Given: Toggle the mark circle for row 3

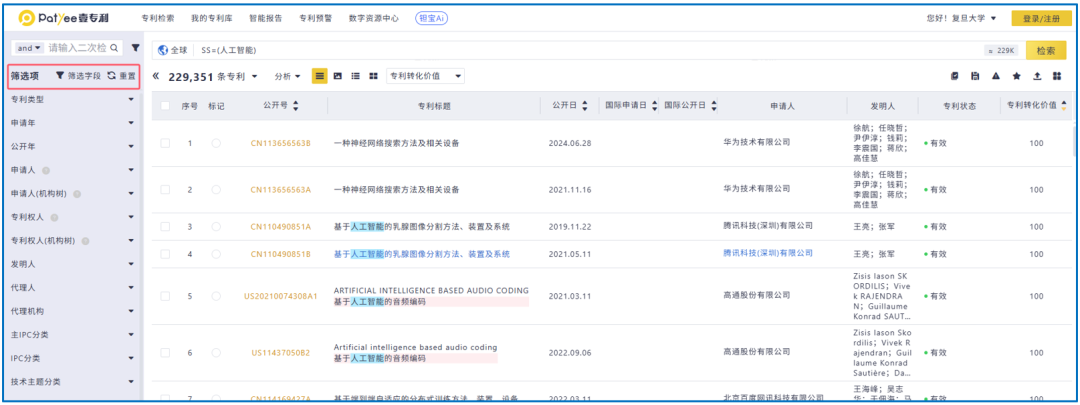Looking at the screenshot, I should (216, 227).
